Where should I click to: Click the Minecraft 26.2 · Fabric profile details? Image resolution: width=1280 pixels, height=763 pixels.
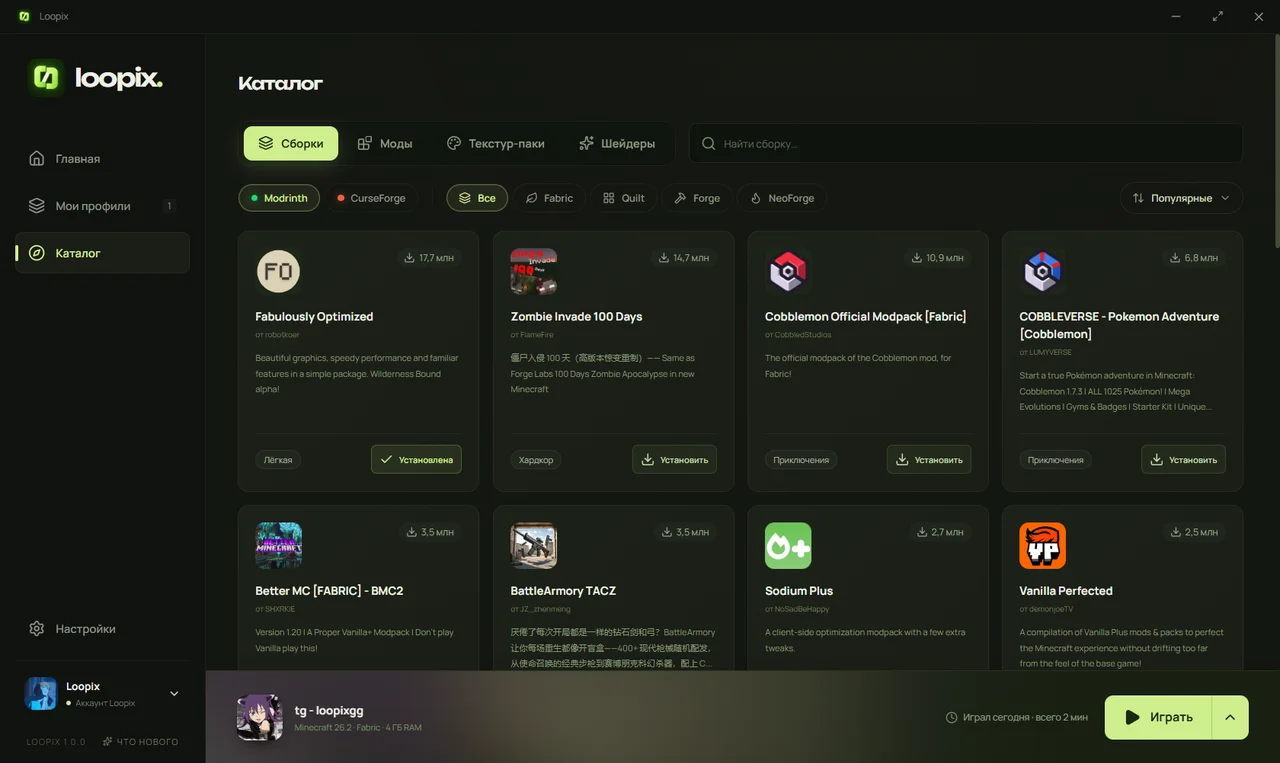pyautogui.click(x=358, y=728)
